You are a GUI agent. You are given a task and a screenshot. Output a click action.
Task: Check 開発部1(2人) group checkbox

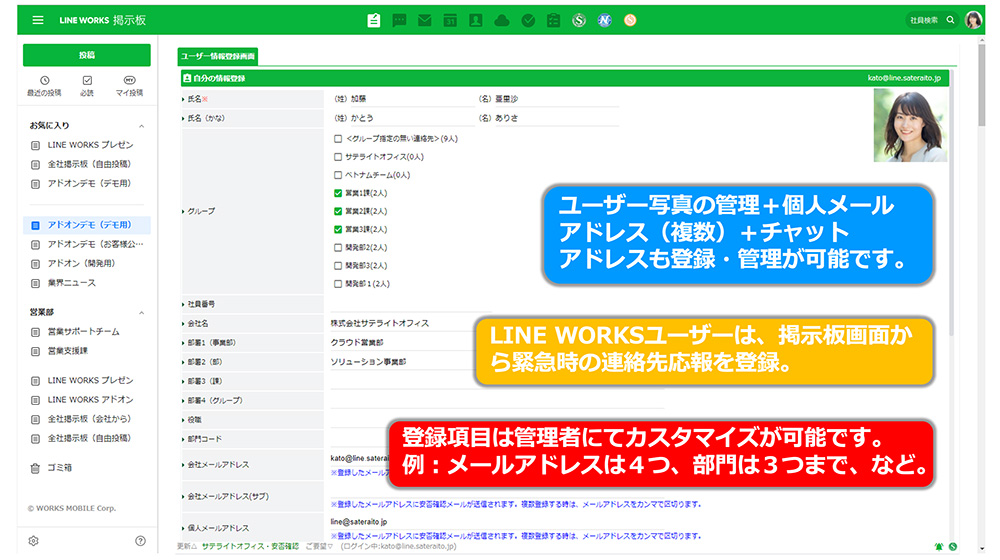pyautogui.click(x=338, y=284)
